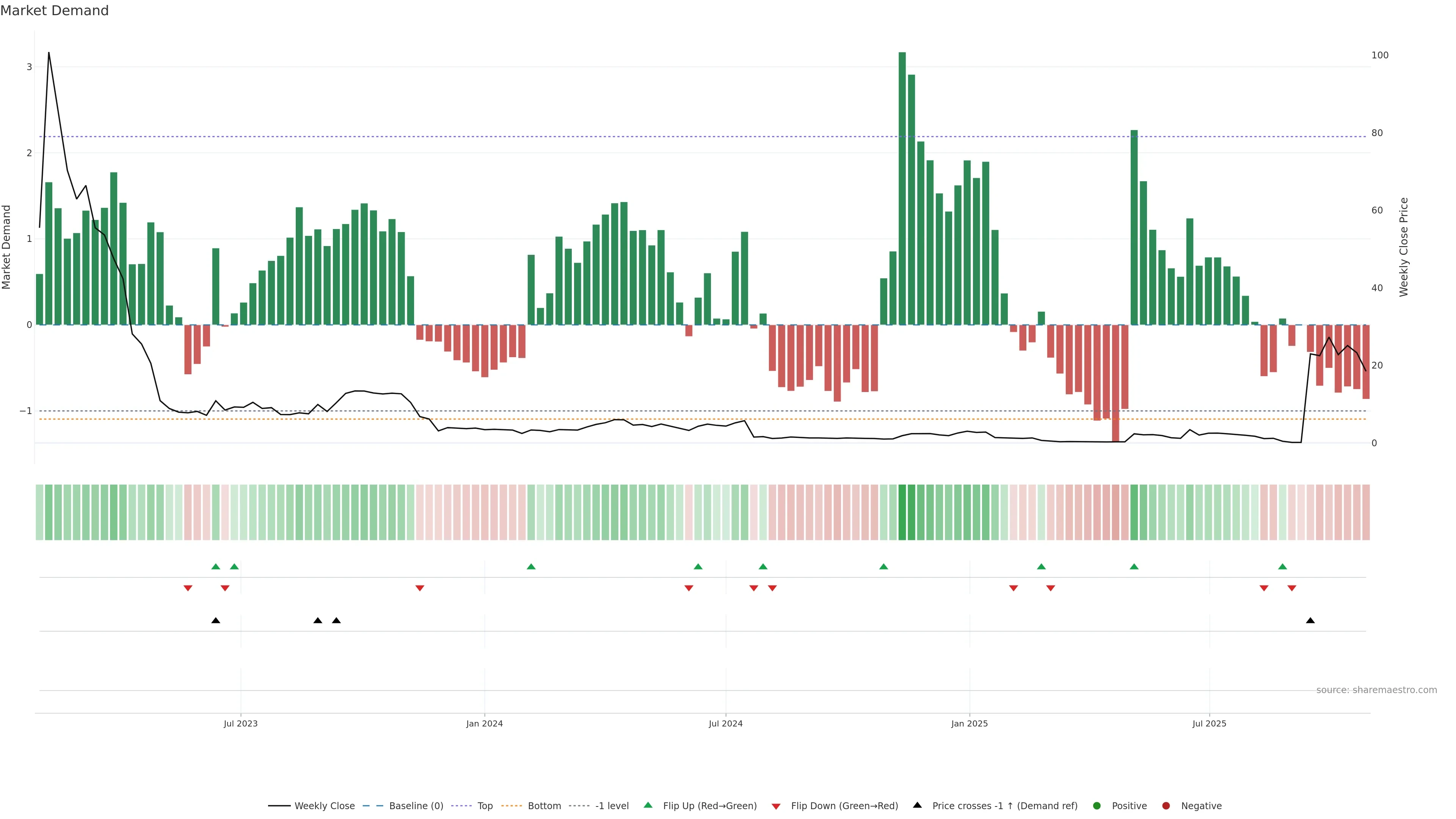Viewport: 1456px width, 819px height.
Task: Click green Flip Up legend triangle icon
Action: [x=648, y=805]
